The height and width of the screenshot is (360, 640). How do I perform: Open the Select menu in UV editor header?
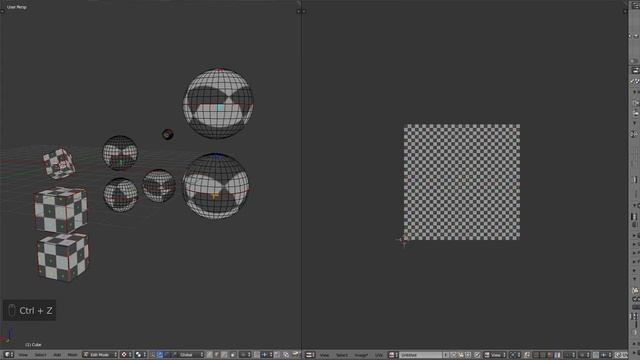click(342, 355)
